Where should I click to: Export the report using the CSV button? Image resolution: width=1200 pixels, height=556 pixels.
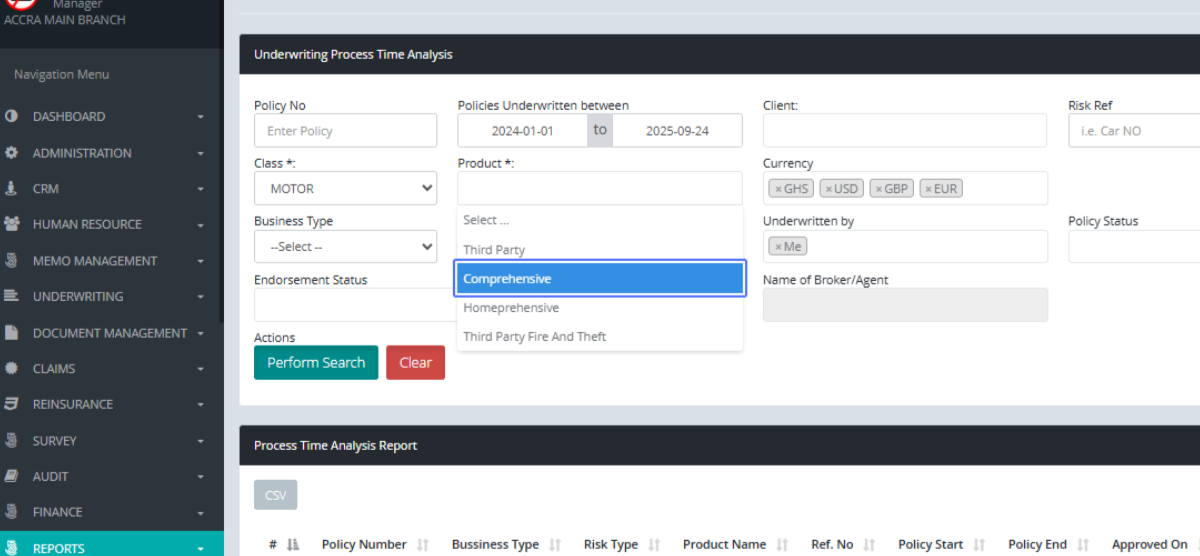point(275,495)
